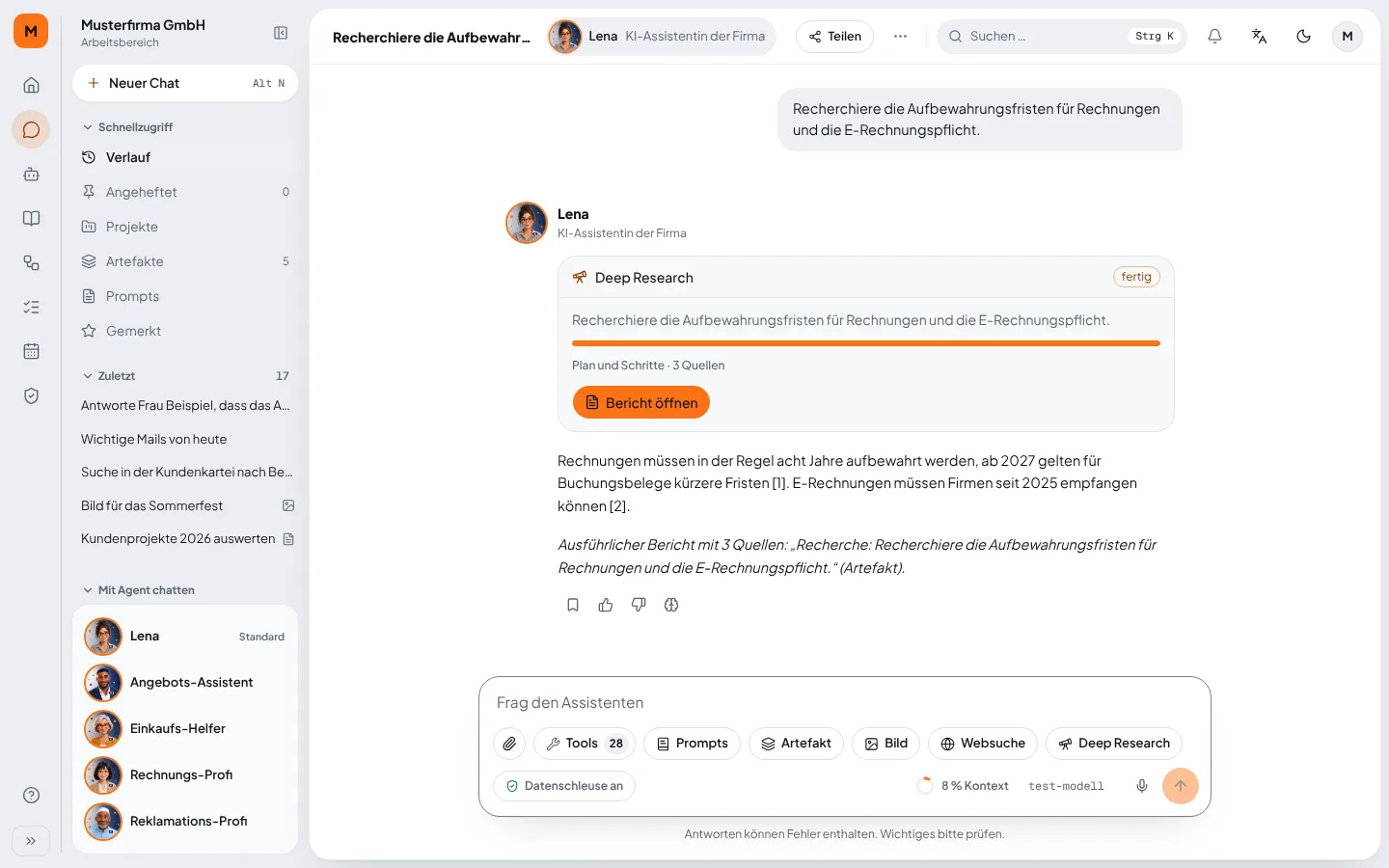Open chat 'Antworte Frau Beispiel, dass das A...'
The height and width of the screenshot is (868, 1389).
185,406
